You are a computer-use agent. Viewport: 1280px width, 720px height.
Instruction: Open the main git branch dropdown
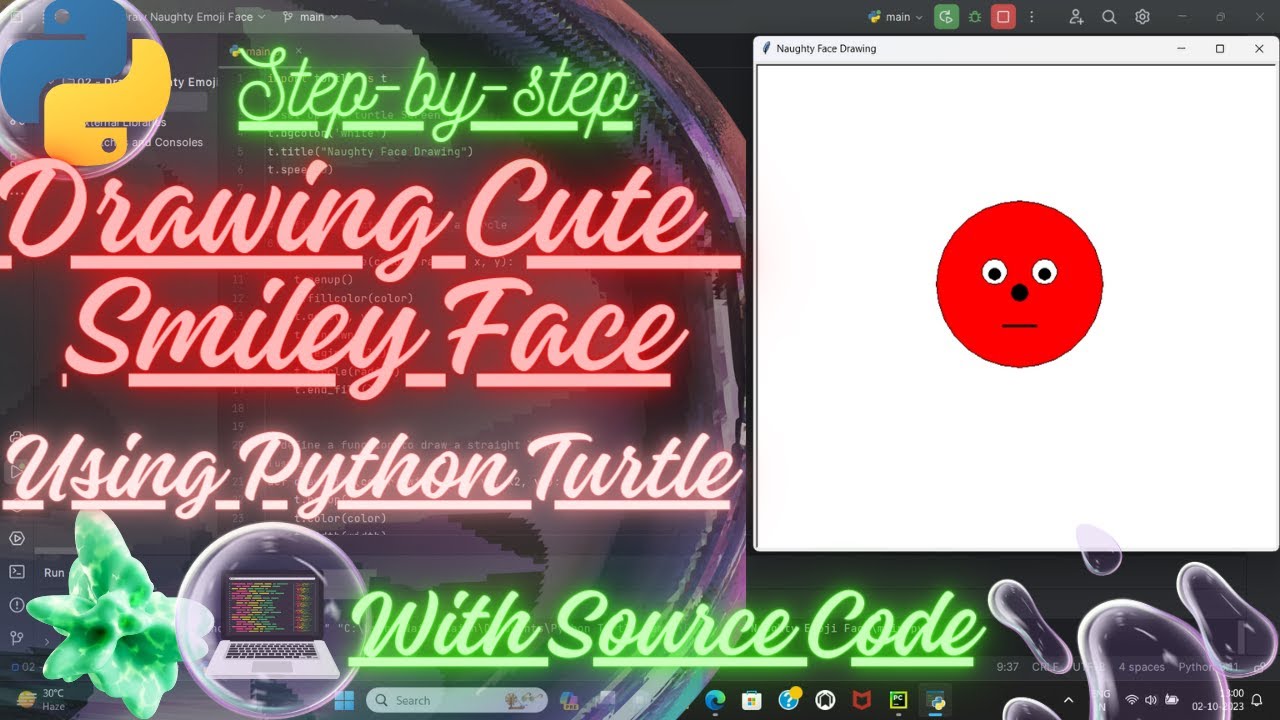(x=311, y=17)
